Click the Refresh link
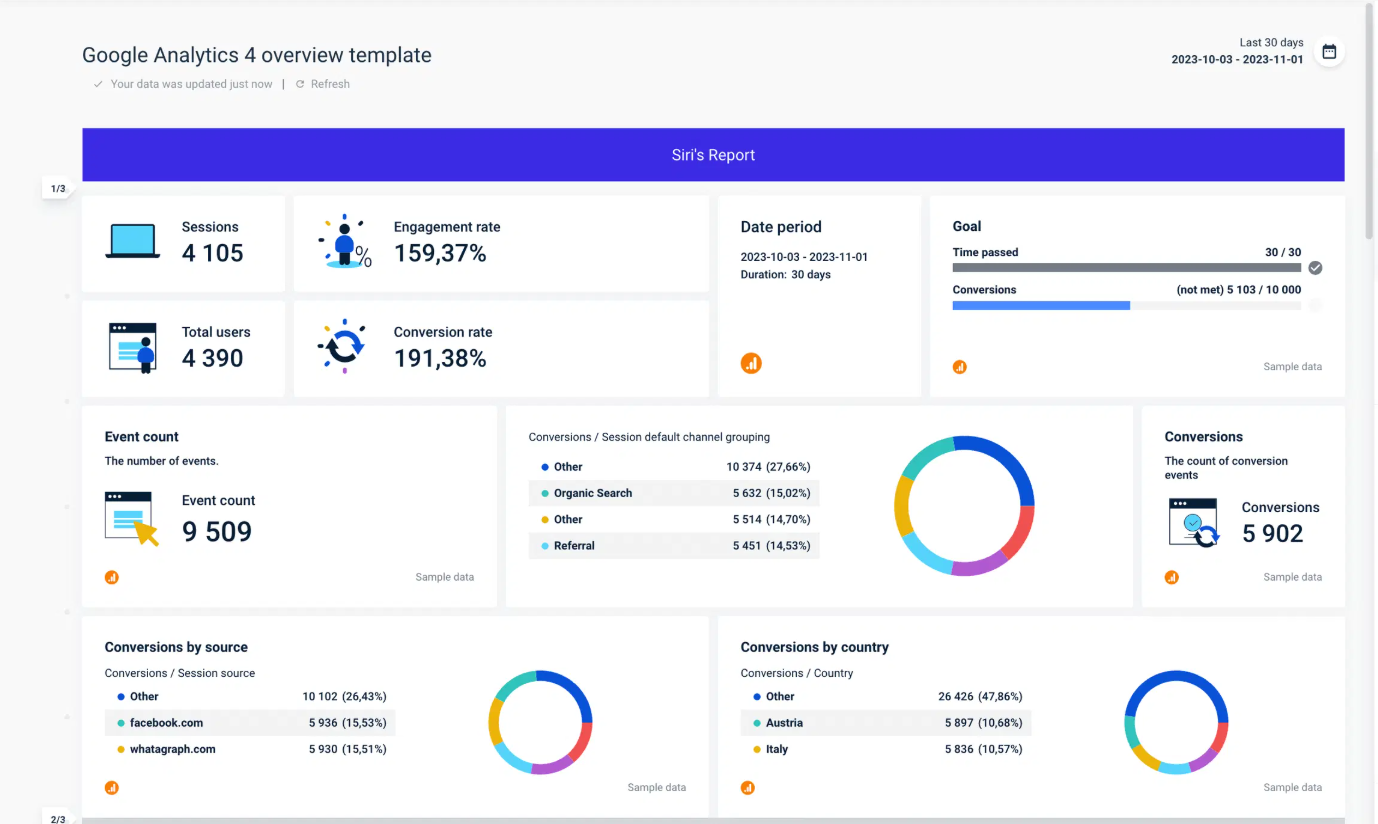The height and width of the screenshot is (824, 1378). (x=330, y=84)
